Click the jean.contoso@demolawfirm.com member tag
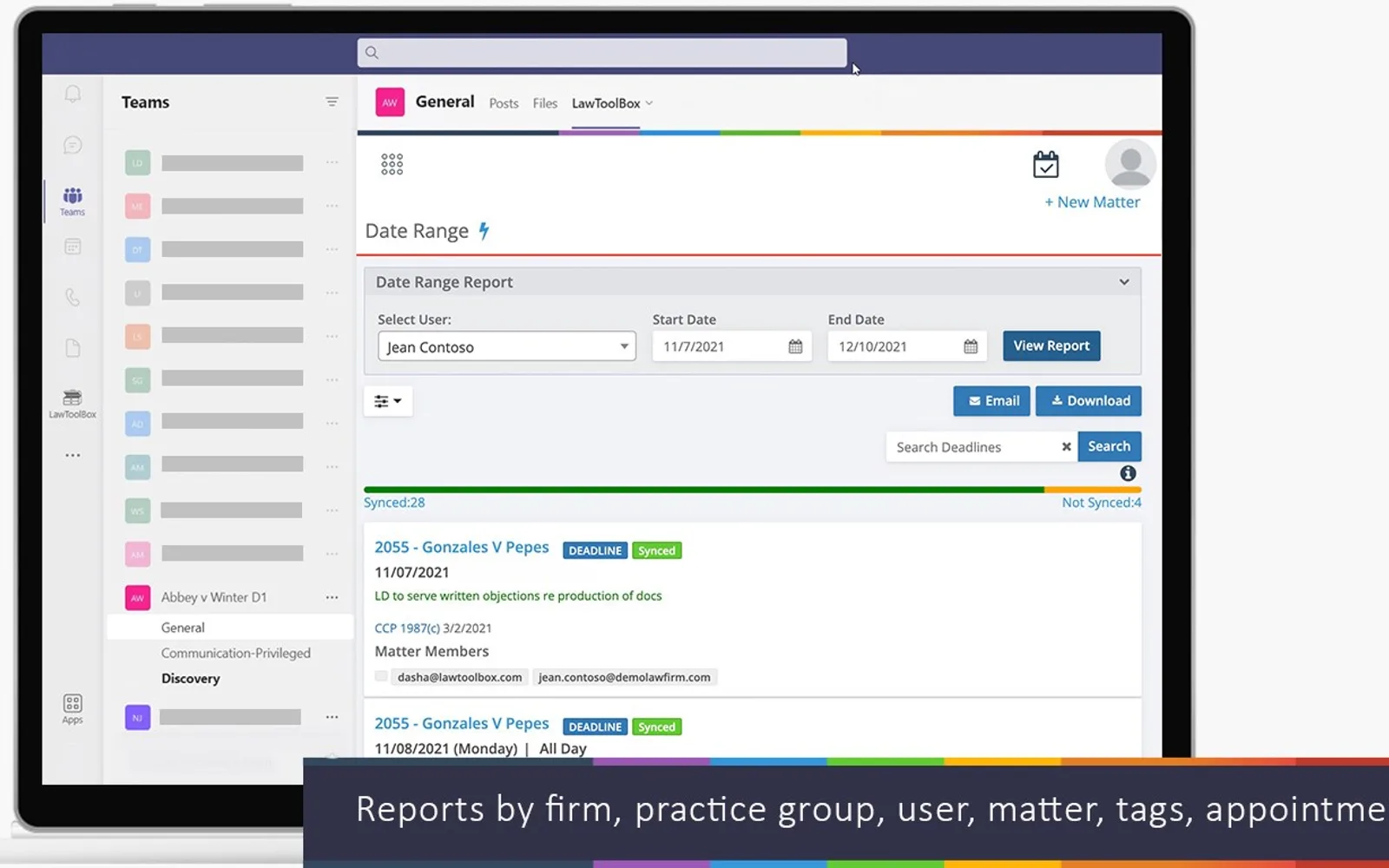Viewport: 1389px width, 868px height. pyautogui.click(x=624, y=677)
